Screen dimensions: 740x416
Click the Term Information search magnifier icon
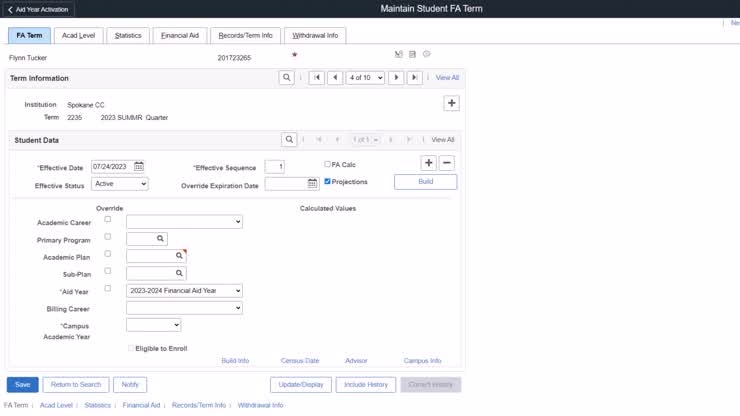pos(287,78)
